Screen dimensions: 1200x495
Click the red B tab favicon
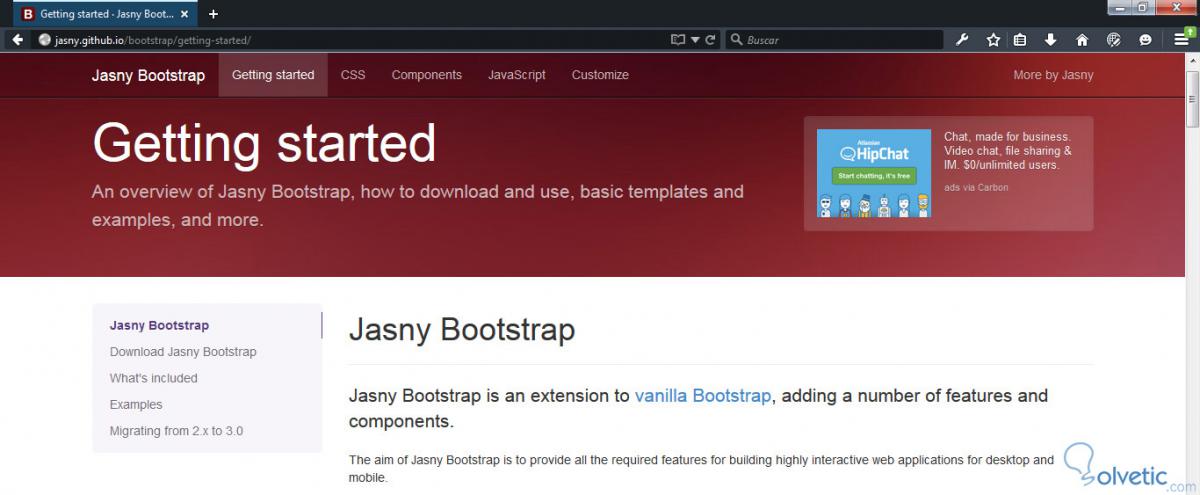pyautogui.click(x=27, y=14)
